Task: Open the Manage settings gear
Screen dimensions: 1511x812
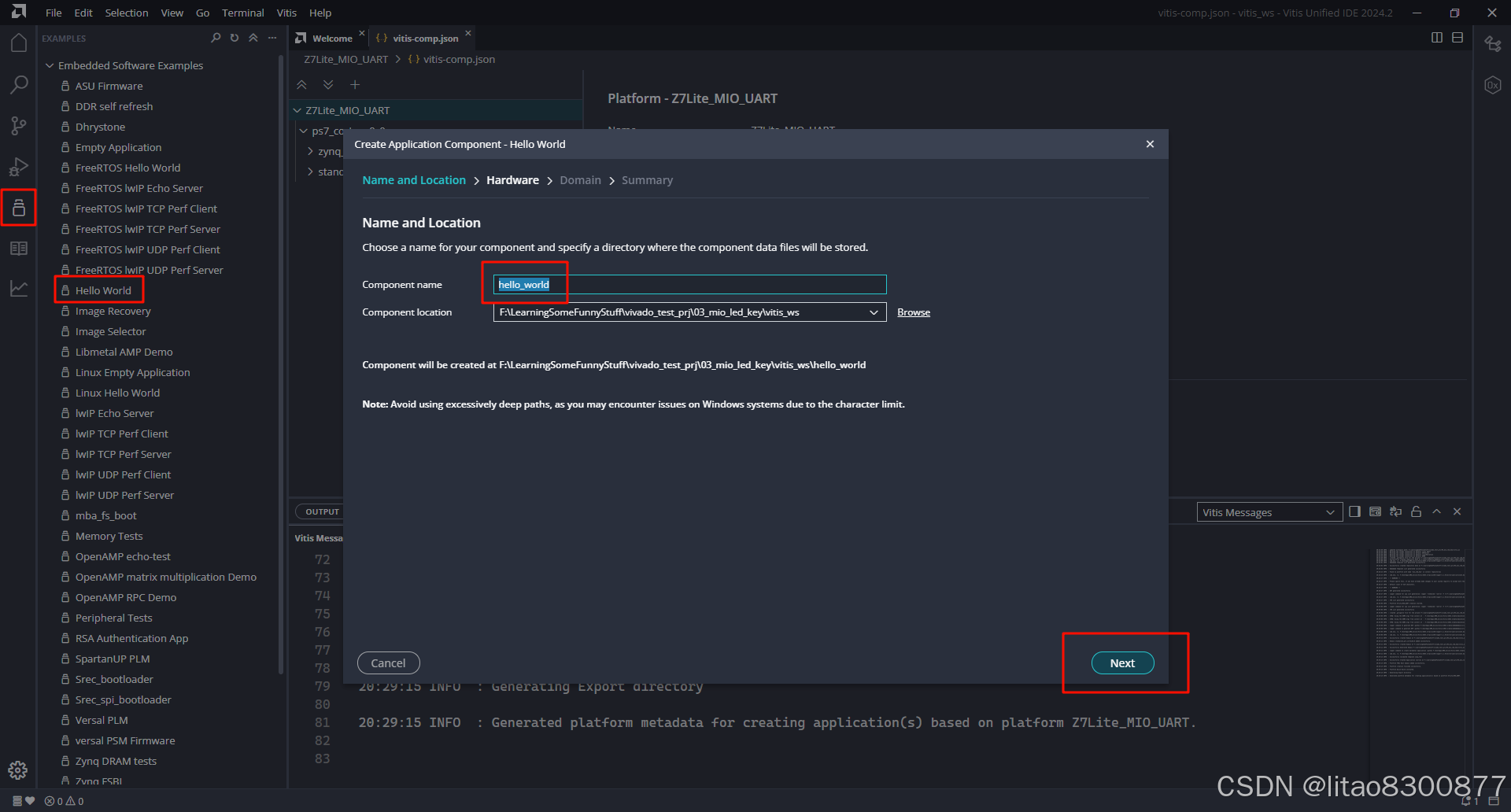Action: click(18, 770)
